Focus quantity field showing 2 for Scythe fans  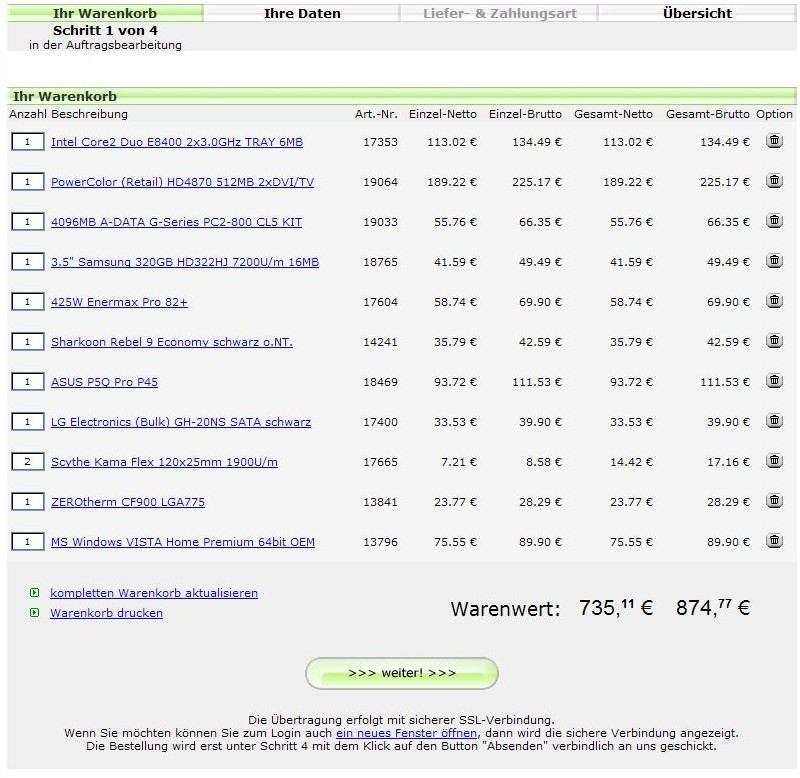[x=28, y=462]
